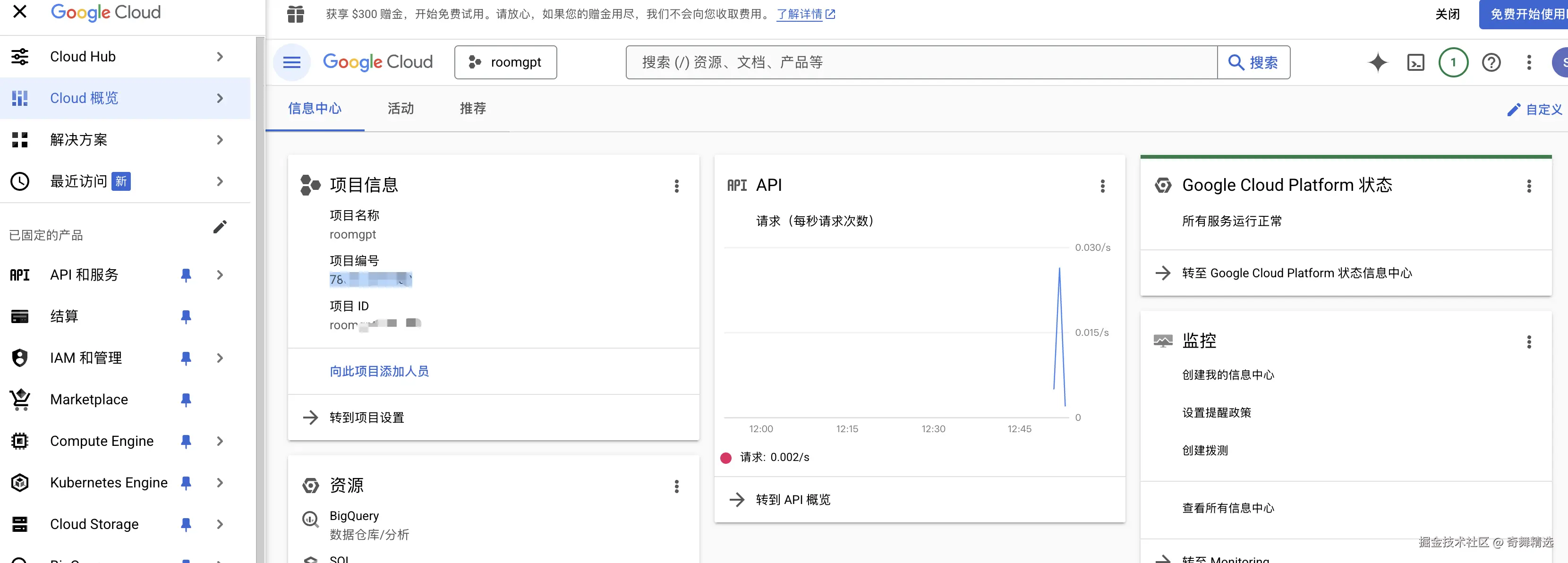This screenshot has height=563, width=1568.
Task: Activate Cloud Shell terminal icon
Action: pos(1415,62)
